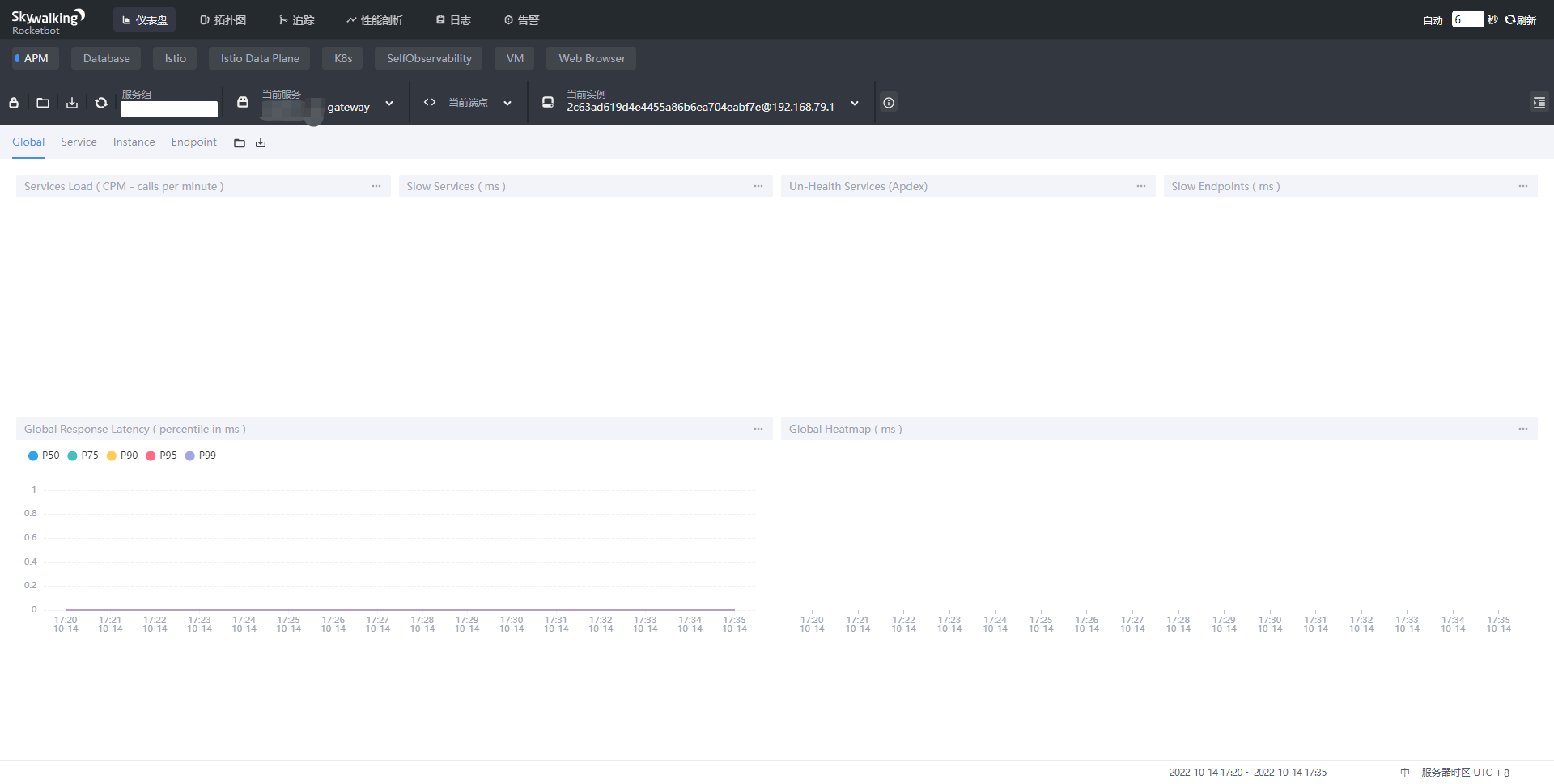This screenshot has height=784, width=1554.
Task: Toggle the right side panel icon
Action: (1539, 103)
